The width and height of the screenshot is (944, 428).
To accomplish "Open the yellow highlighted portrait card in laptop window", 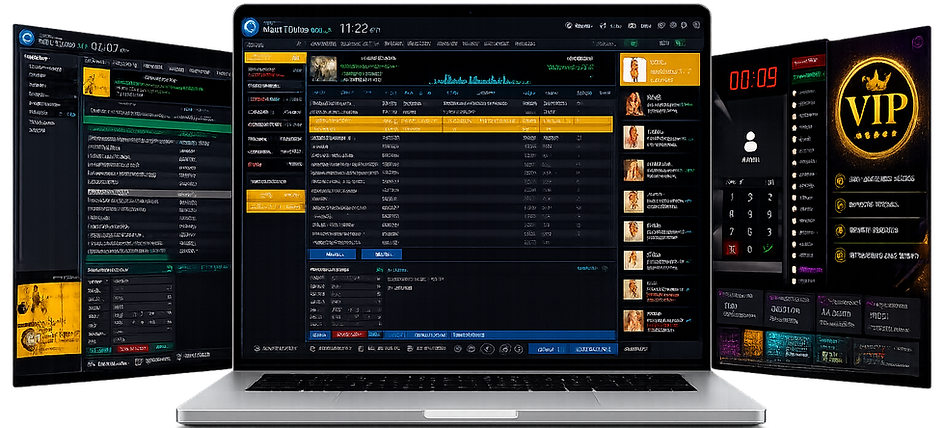I will 660,69.
